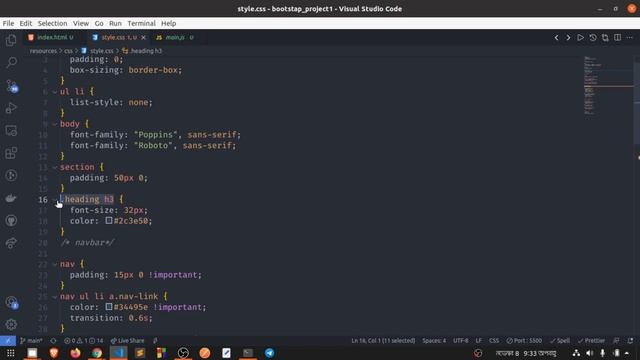
Task: Collapse the 'nav' rule fold arrow
Action: coord(55,264)
